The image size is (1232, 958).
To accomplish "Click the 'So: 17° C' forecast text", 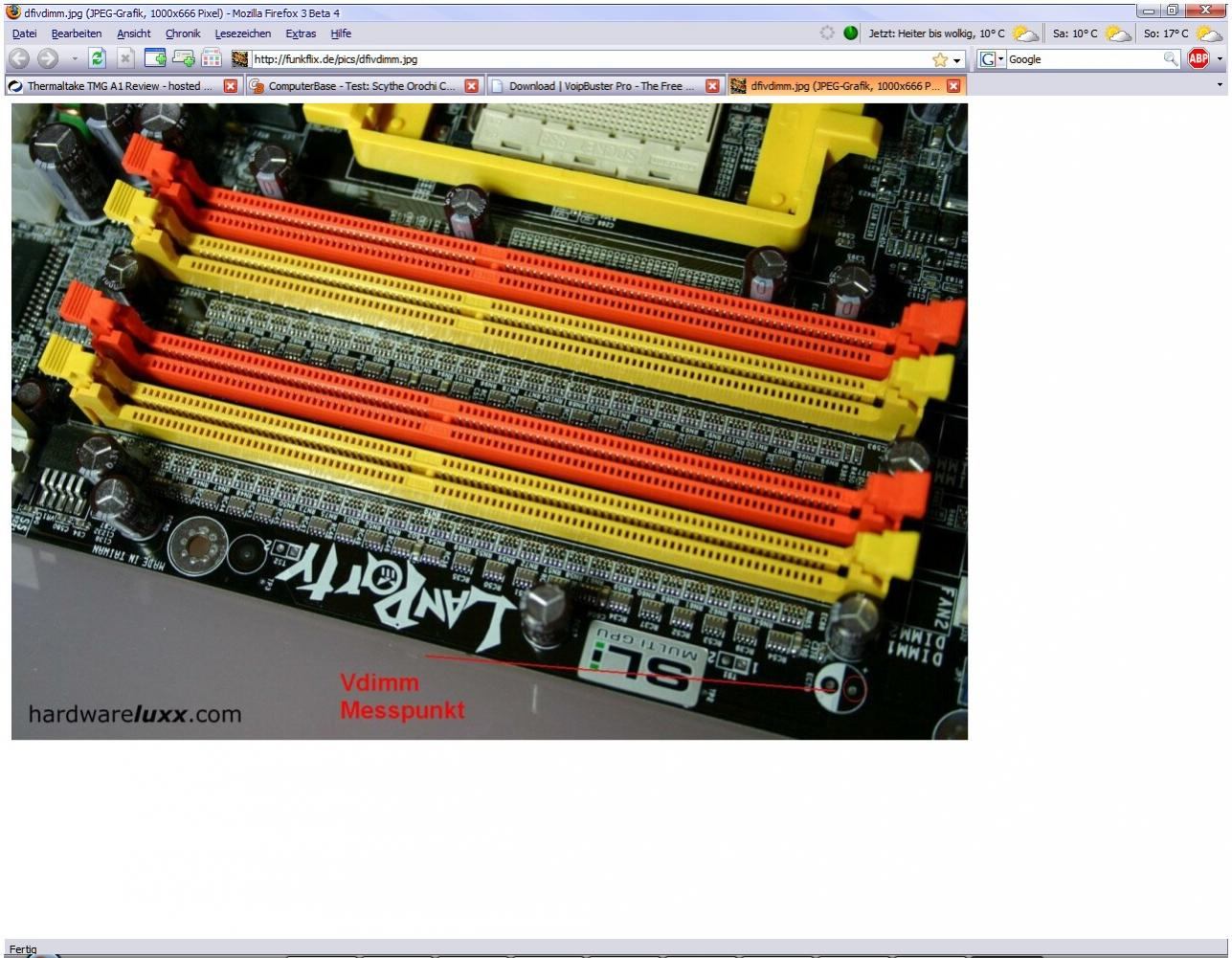I will tap(1166, 33).
